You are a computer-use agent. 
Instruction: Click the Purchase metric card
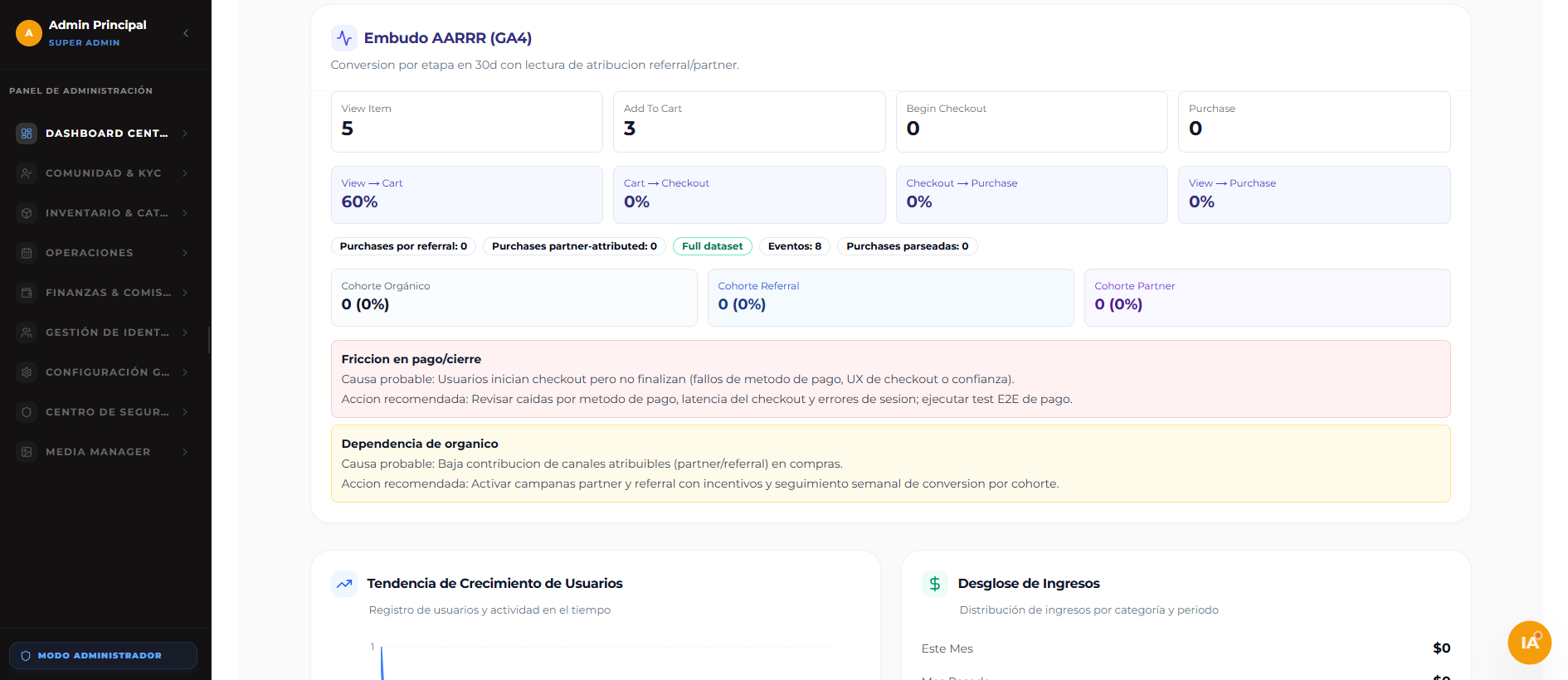point(1314,122)
